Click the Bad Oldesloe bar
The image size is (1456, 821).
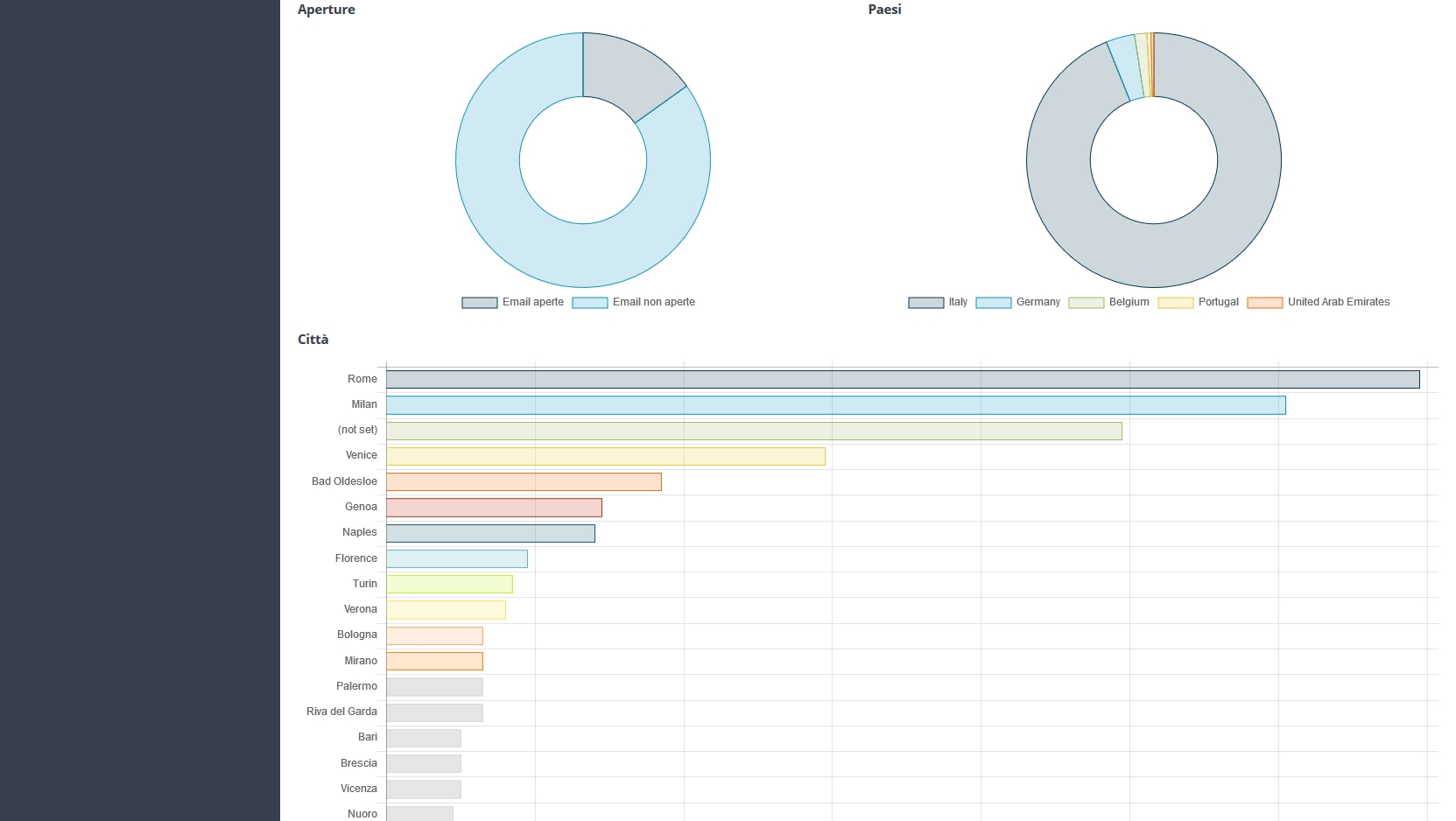point(524,482)
